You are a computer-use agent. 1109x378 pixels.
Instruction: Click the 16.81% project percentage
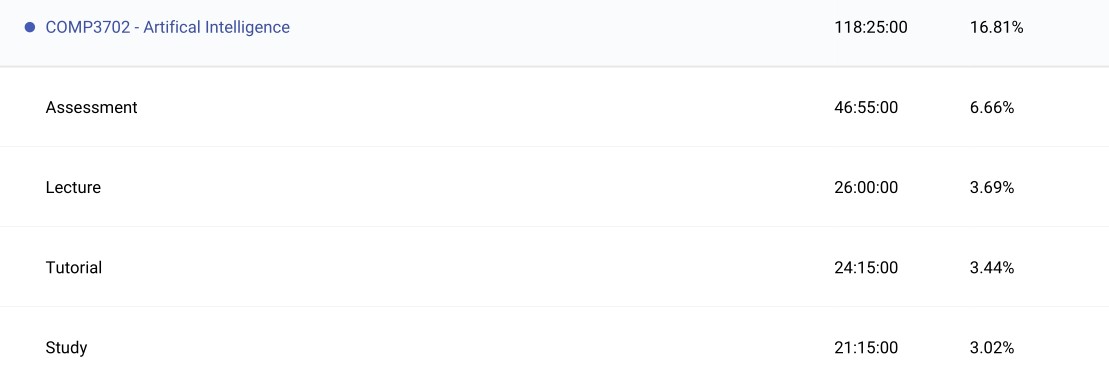(x=997, y=28)
